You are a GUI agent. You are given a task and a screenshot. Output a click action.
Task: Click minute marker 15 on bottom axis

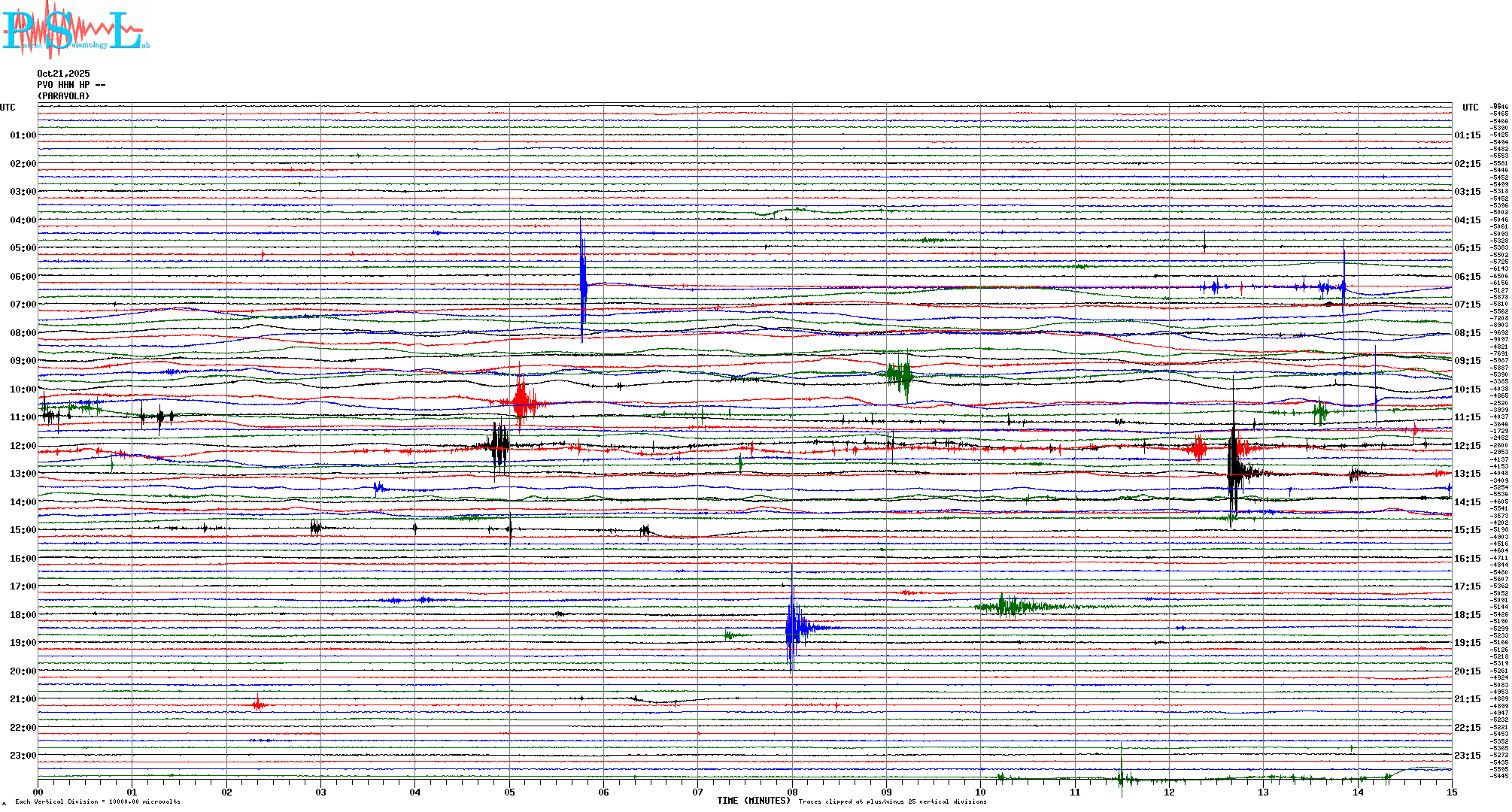(x=1451, y=792)
